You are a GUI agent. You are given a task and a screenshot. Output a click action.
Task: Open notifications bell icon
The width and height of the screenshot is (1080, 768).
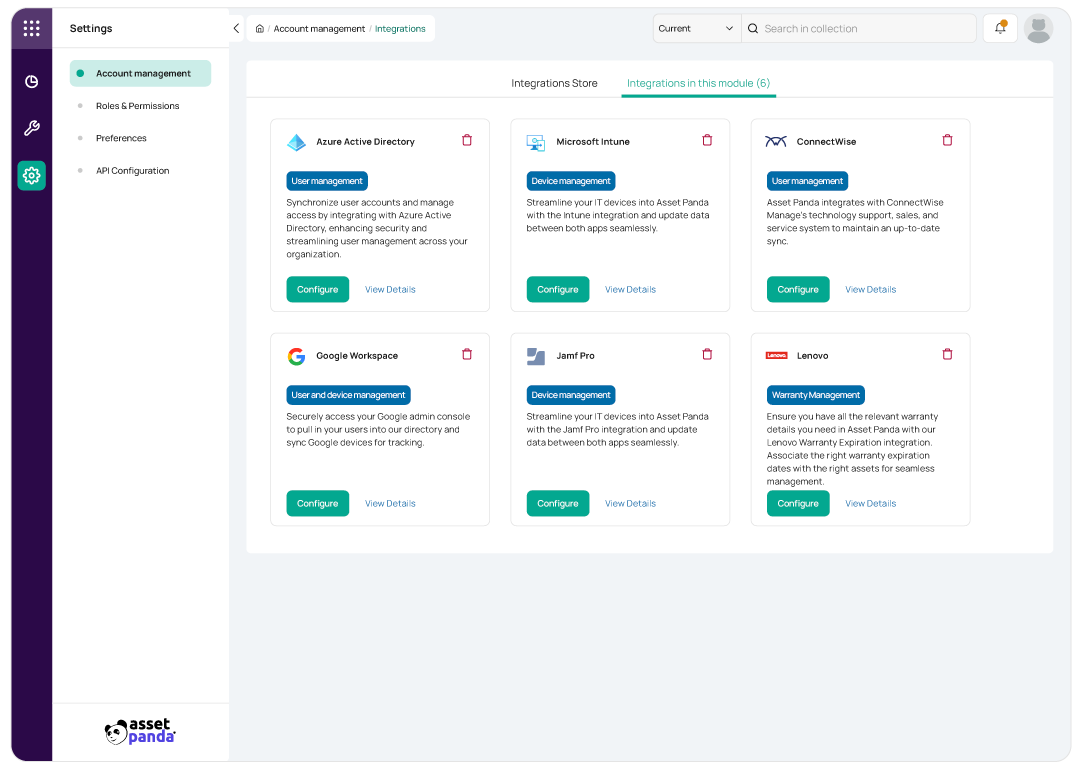(x=1000, y=28)
